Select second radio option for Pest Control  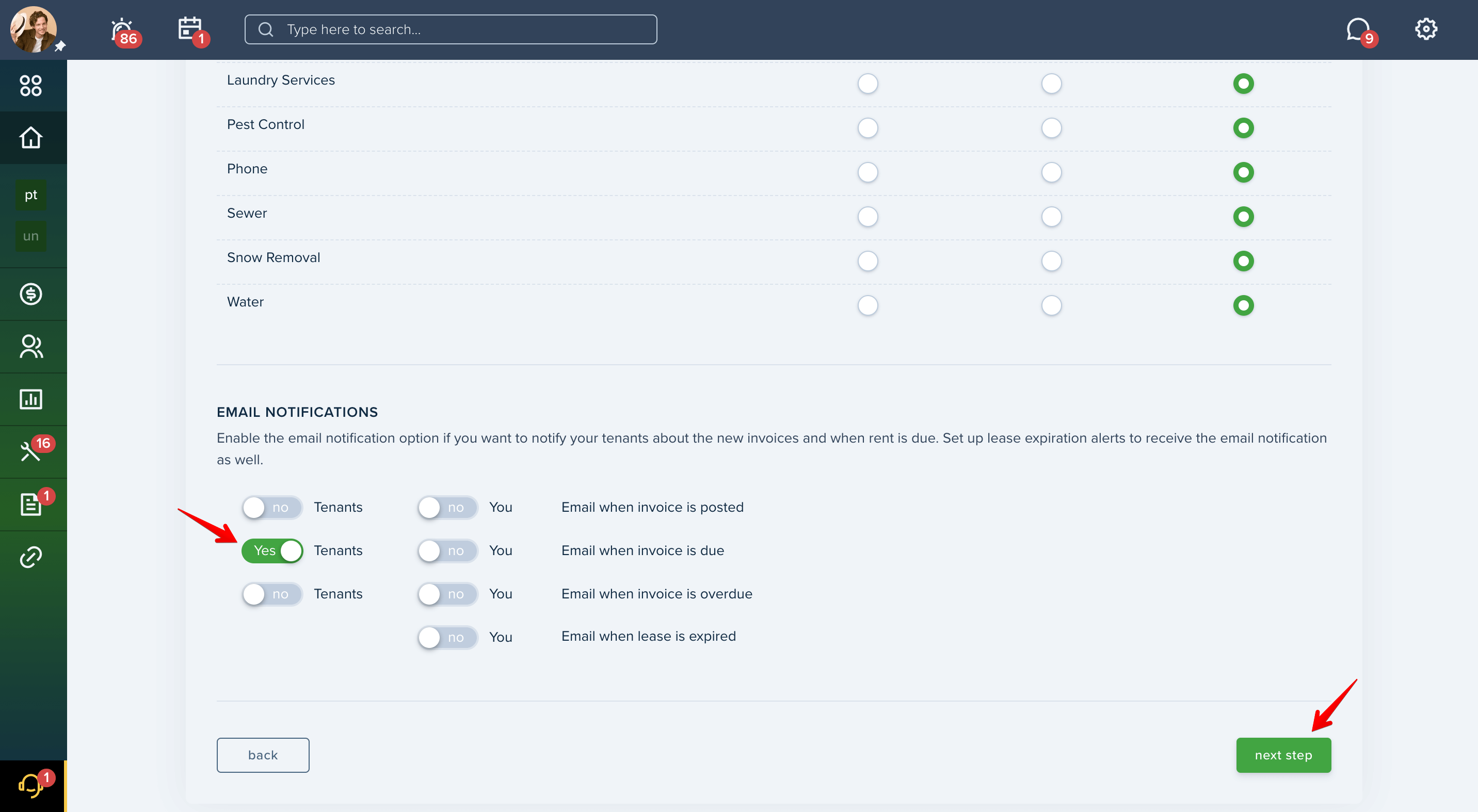tap(1051, 128)
